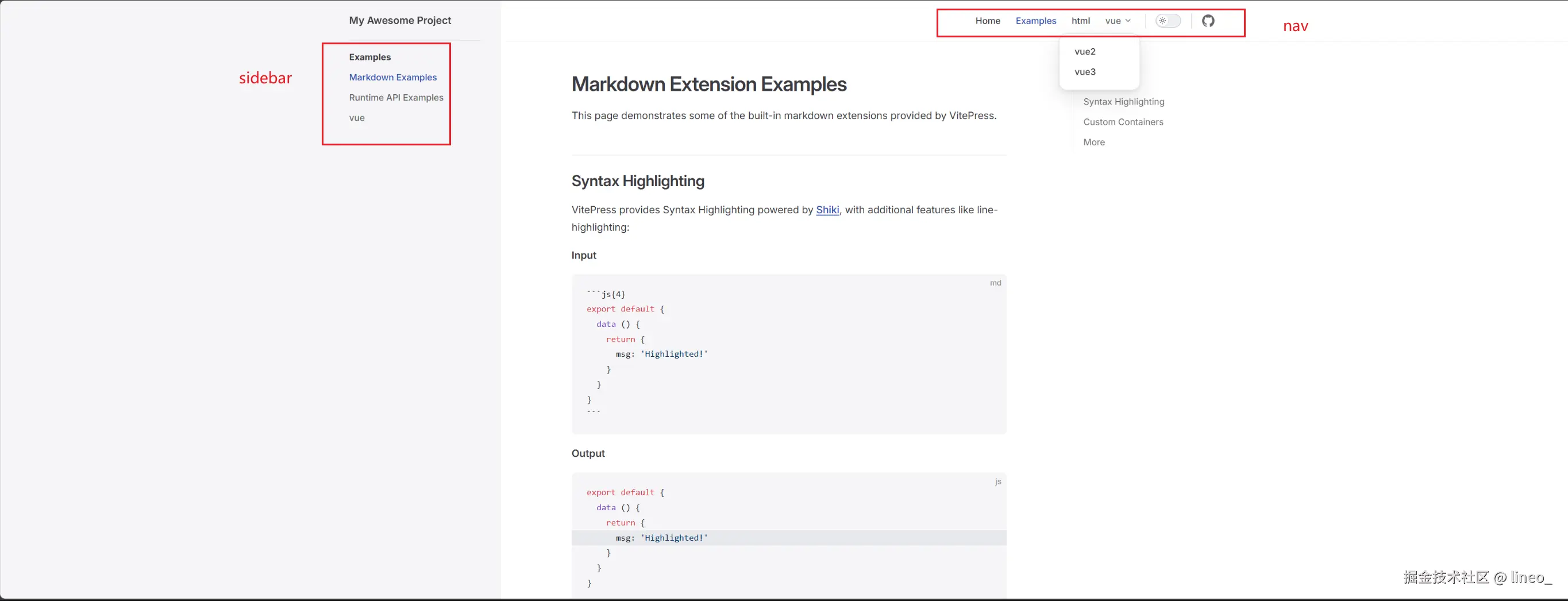Expand the vue dropdown in navbar
Image resolution: width=1568 pixels, height=601 pixels.
point(1118,21)
